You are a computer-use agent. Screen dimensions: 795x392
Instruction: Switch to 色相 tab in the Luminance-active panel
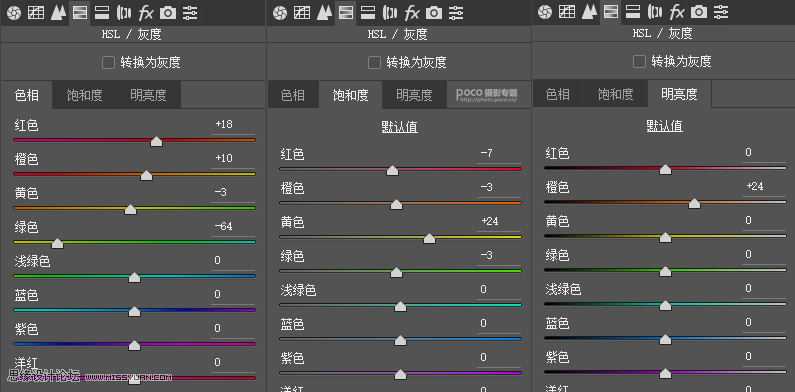point(558,94)
